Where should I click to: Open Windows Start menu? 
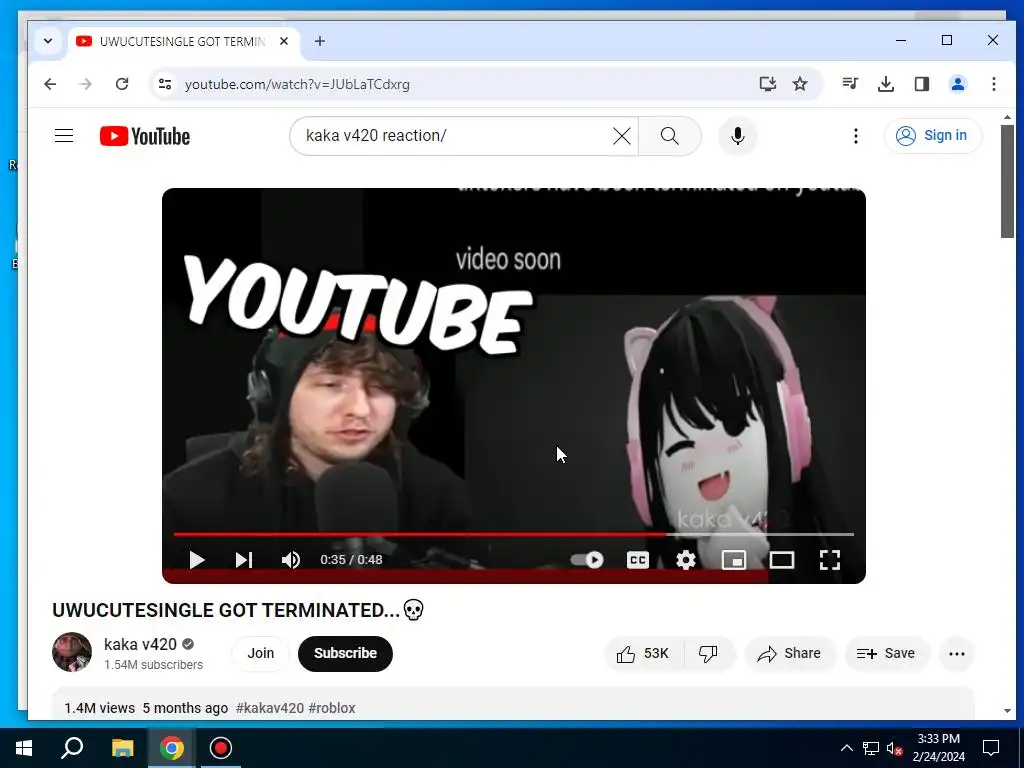(x=24, y=748)
